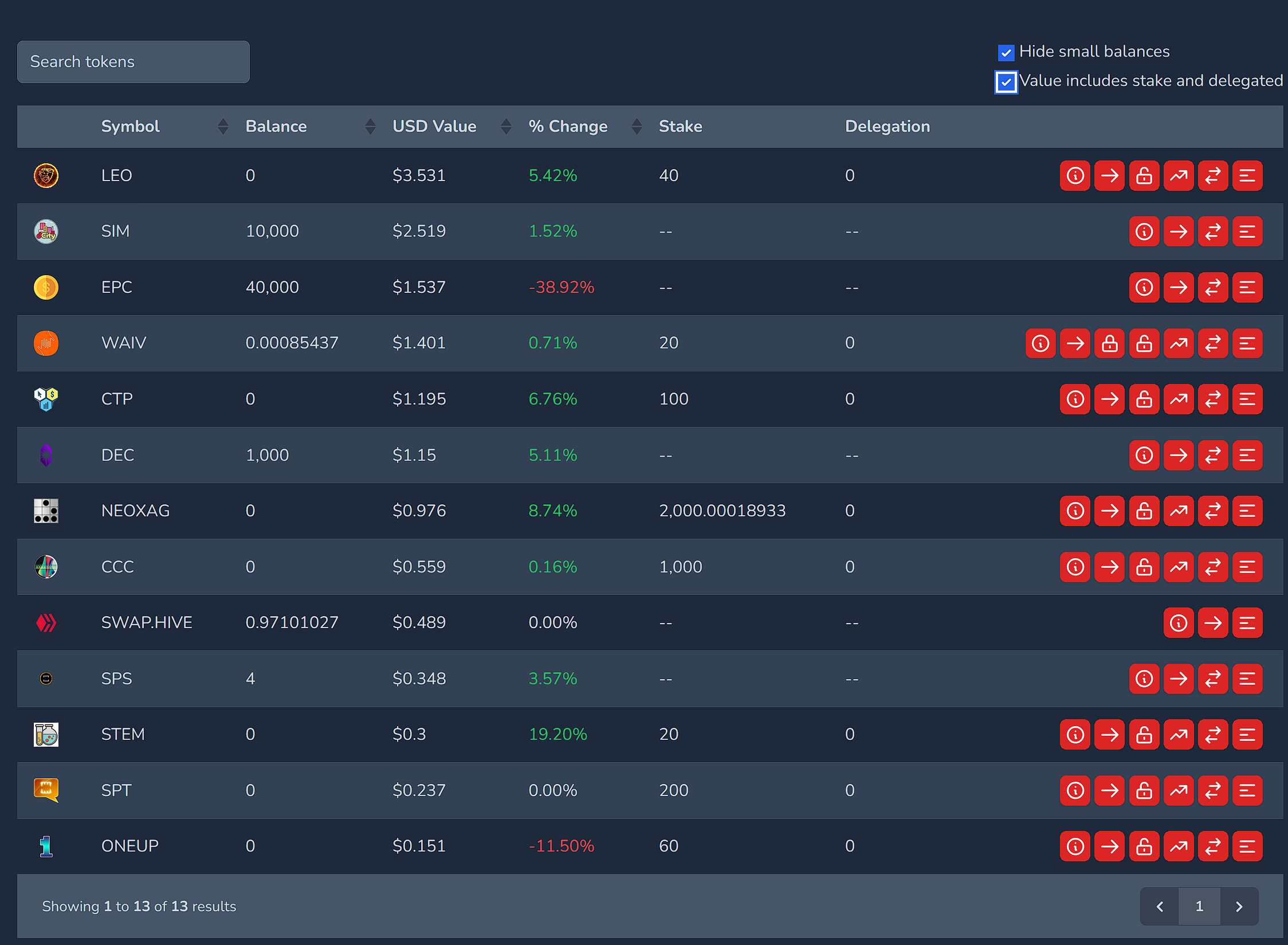Open token info for LEO
The height and width of the screenshot is (945, 1288).
point(1075,175)
